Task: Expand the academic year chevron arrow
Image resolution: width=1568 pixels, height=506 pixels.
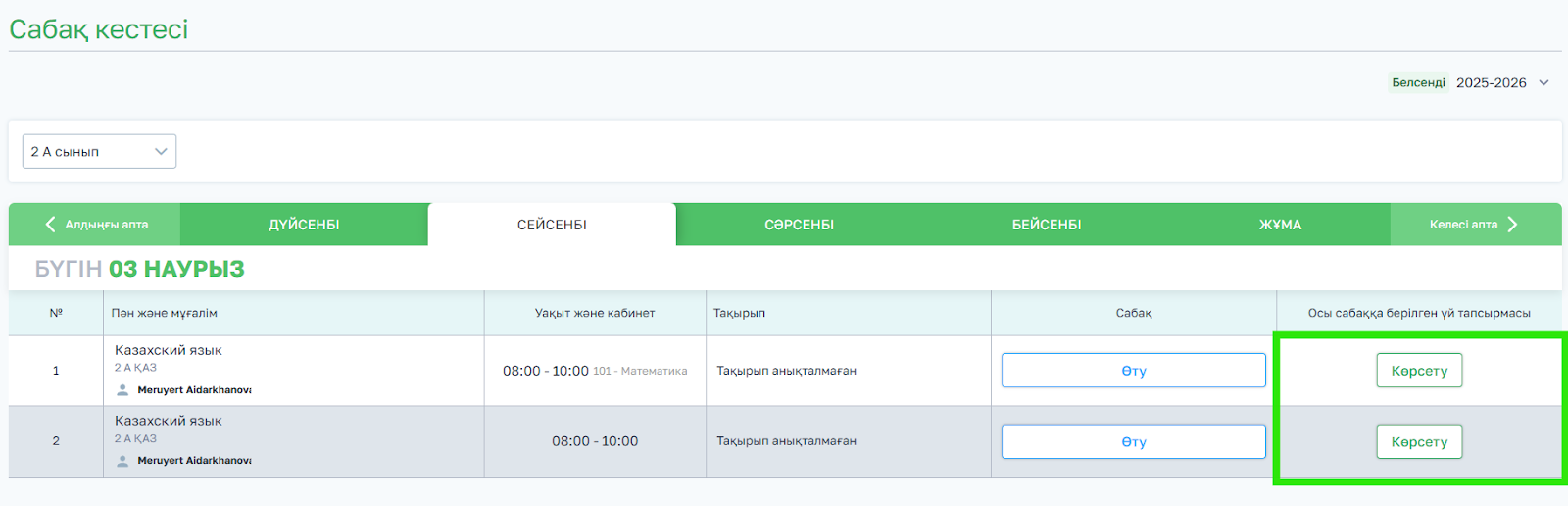Action: click(1543, 83)
